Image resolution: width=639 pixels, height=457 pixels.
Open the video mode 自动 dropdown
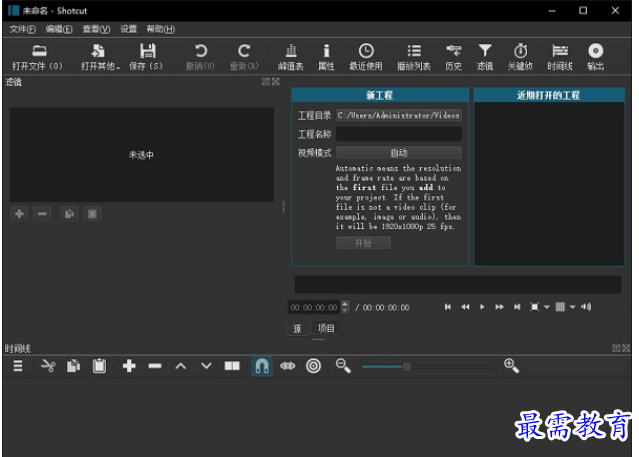pyautogui.click(x=399, y=153)
